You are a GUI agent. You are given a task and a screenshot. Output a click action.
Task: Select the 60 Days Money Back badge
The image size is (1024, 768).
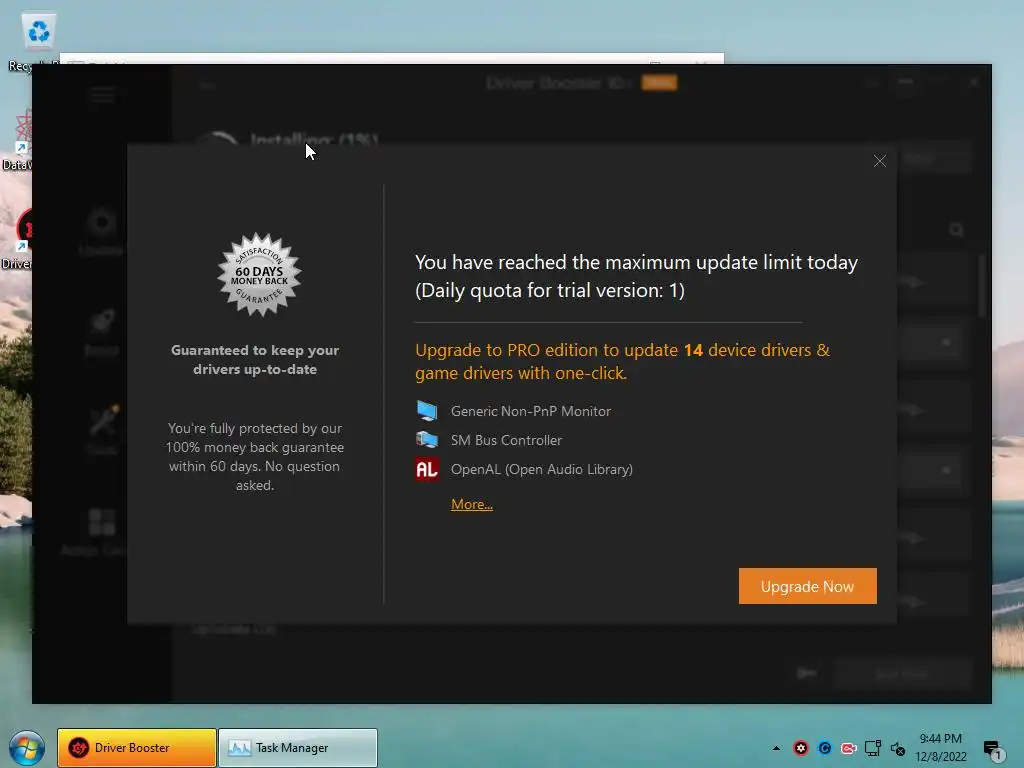[x=259, y=274]
